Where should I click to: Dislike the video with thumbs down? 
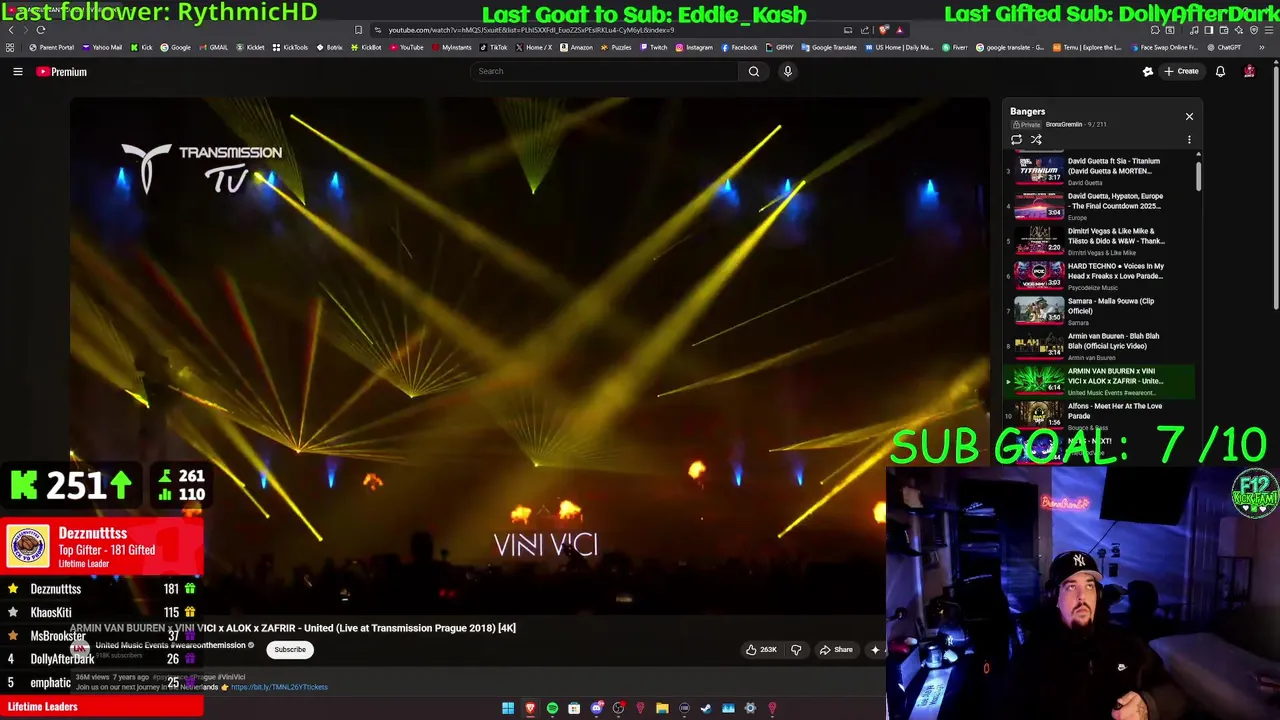click(x=796, y=650)
